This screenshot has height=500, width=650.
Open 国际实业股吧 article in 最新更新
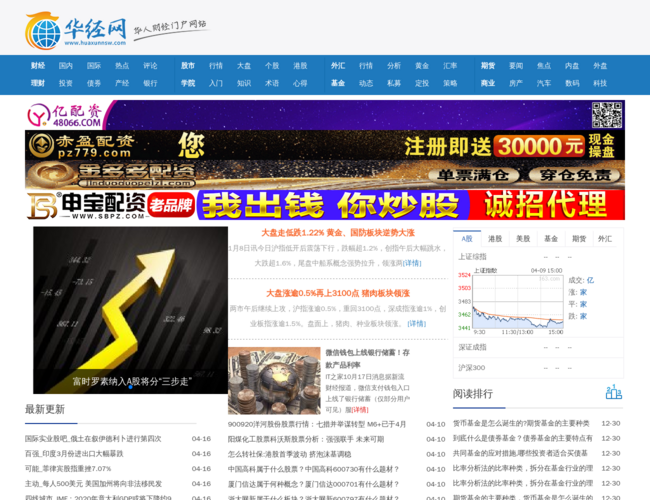(93, 439)
